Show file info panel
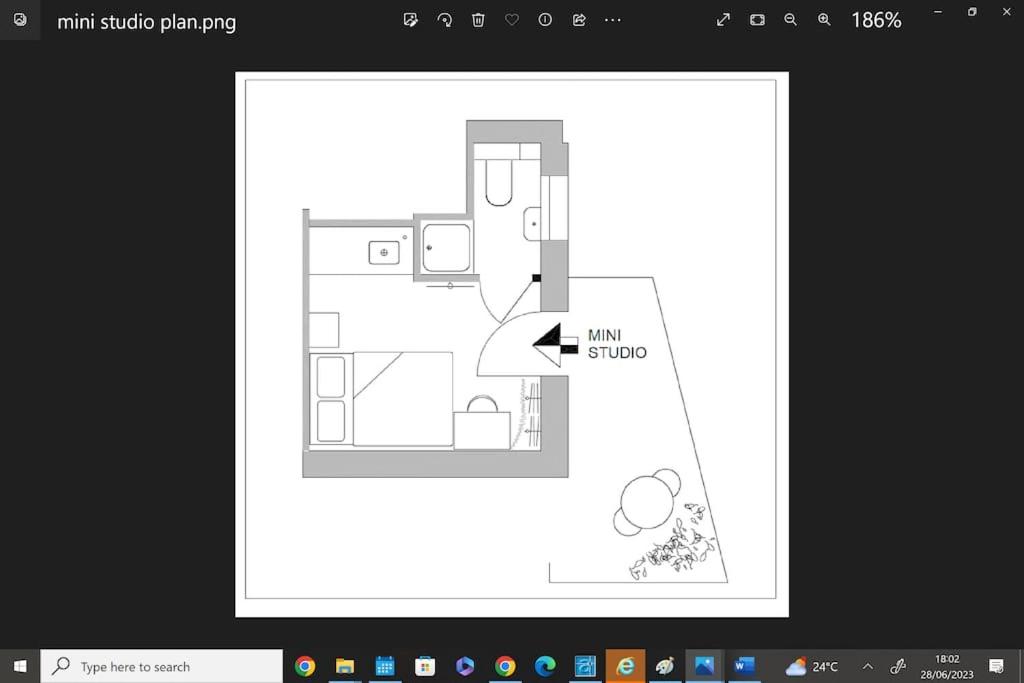 (x=545, y=20)
